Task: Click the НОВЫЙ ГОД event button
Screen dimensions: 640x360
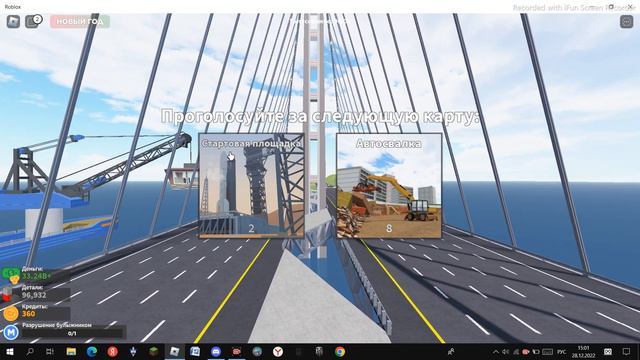Action: (80, 21)
